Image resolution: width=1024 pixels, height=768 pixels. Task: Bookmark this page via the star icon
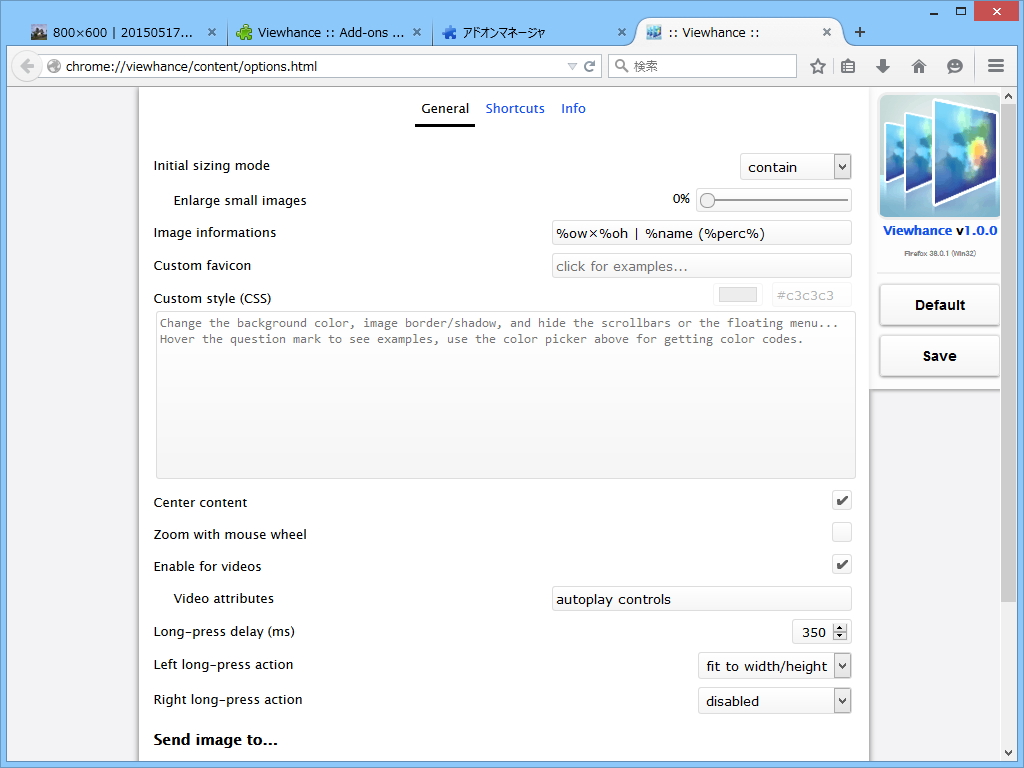pos(817,65)
